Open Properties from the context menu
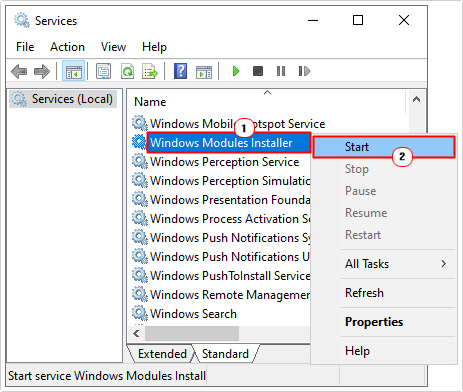Screen dimensions: 463x392 (x=384, y=322)
